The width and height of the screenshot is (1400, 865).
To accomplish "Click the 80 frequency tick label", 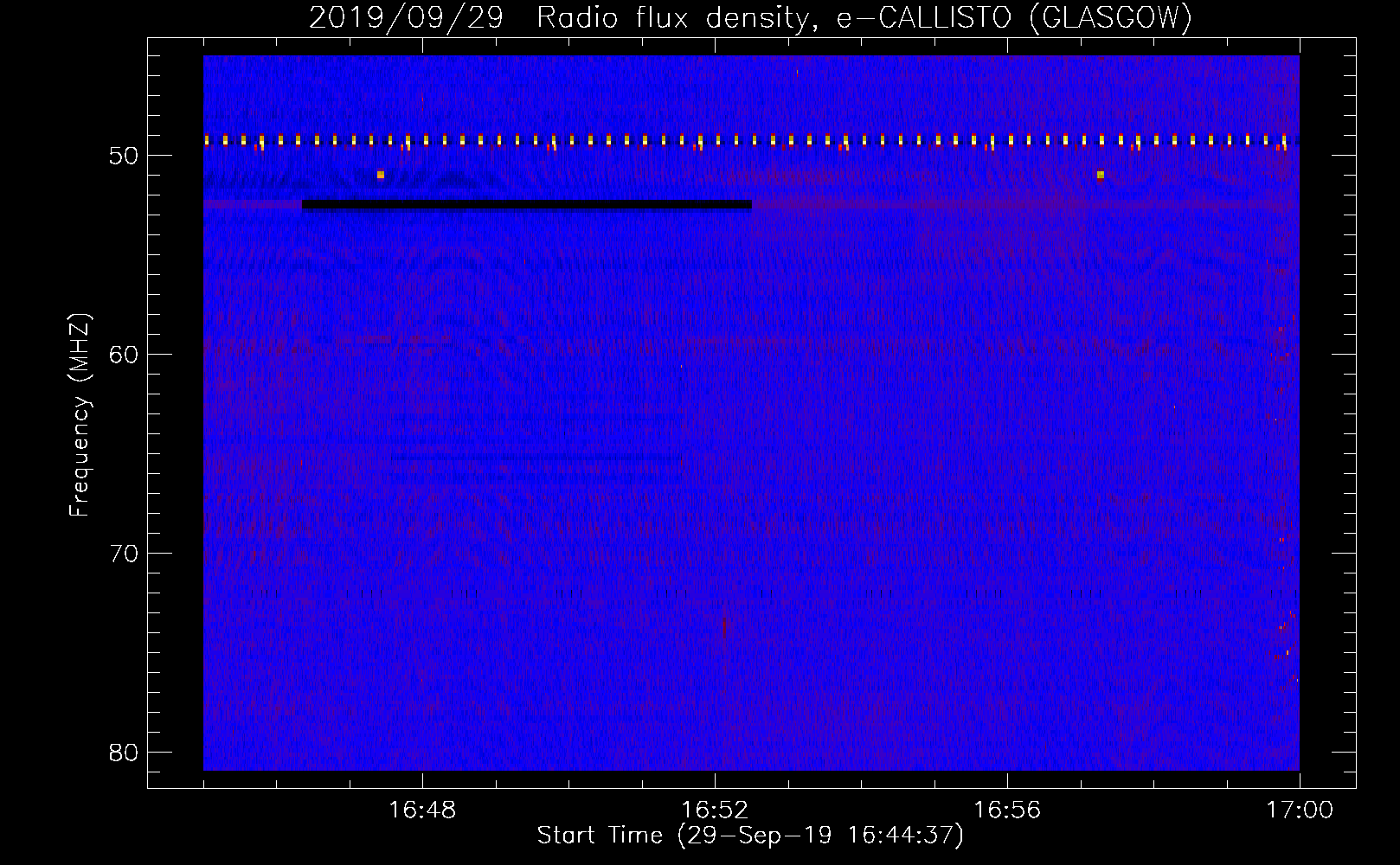I will 125,752.
